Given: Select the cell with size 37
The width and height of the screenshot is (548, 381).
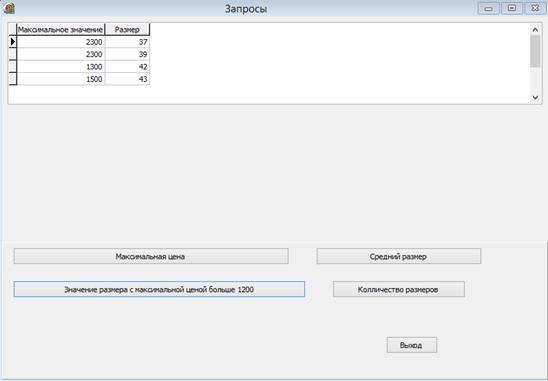Looking at the screenshot, I should (x=127, y=42).
